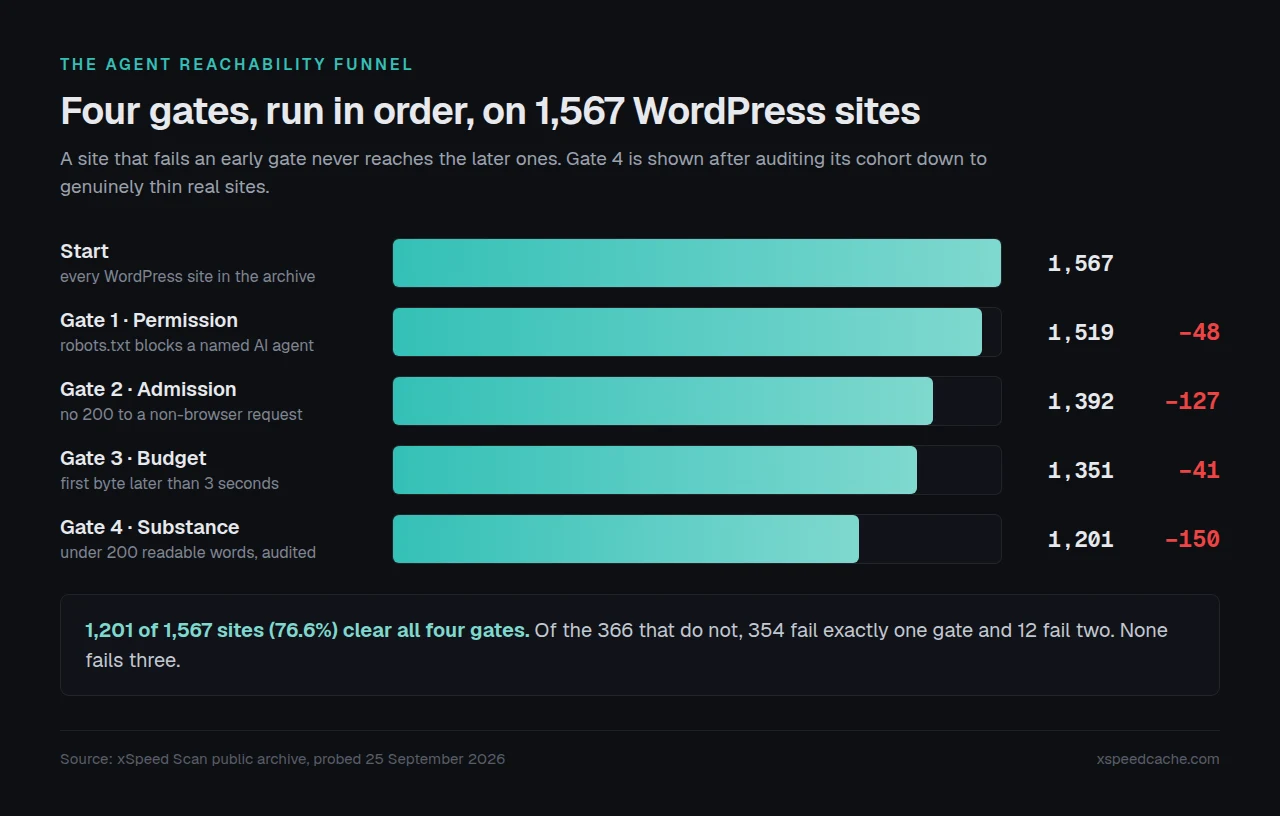Click the Gate 1 Permission funnel bar
This screenshot has width=1280, height=816.
(x=687, y=332)
